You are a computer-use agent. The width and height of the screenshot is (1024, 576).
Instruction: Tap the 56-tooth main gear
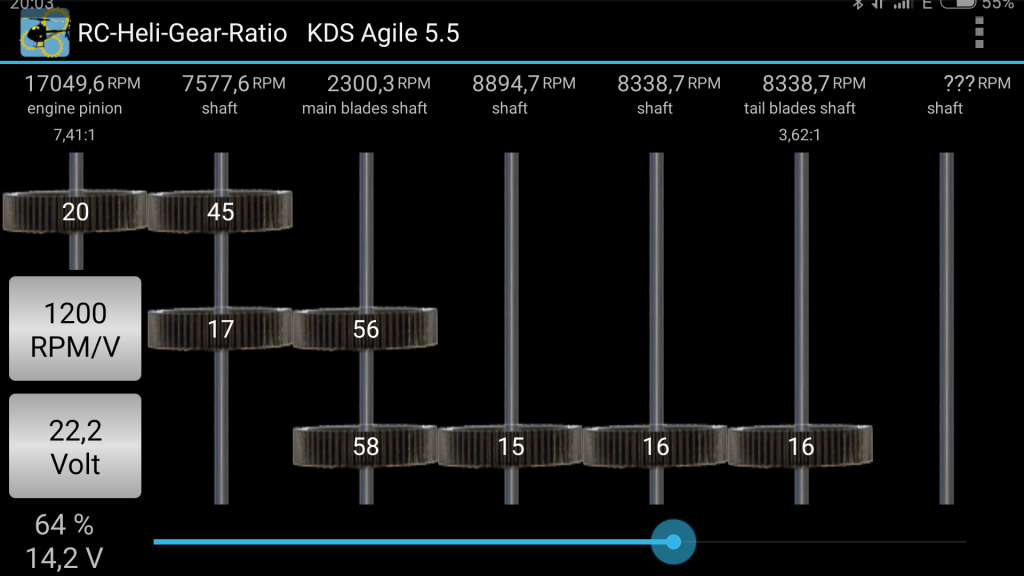pyautogui.click(x=365, y=329)
